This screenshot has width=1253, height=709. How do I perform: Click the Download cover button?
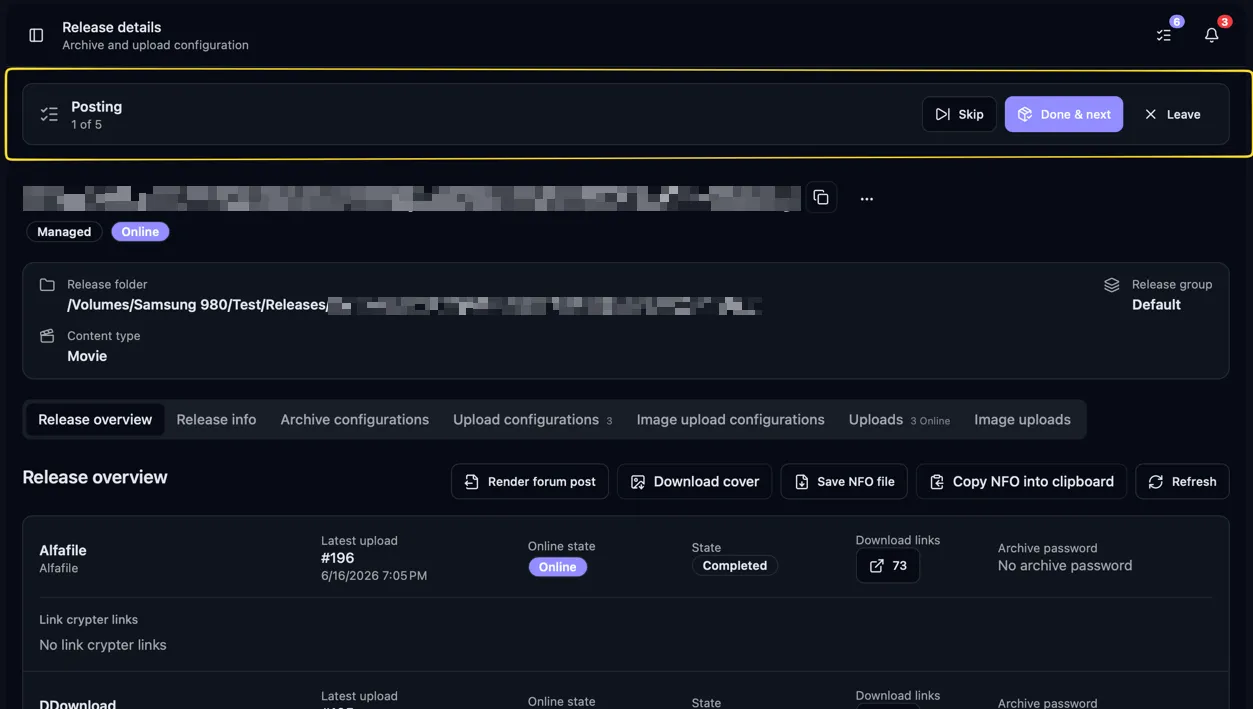click(694, 482)
